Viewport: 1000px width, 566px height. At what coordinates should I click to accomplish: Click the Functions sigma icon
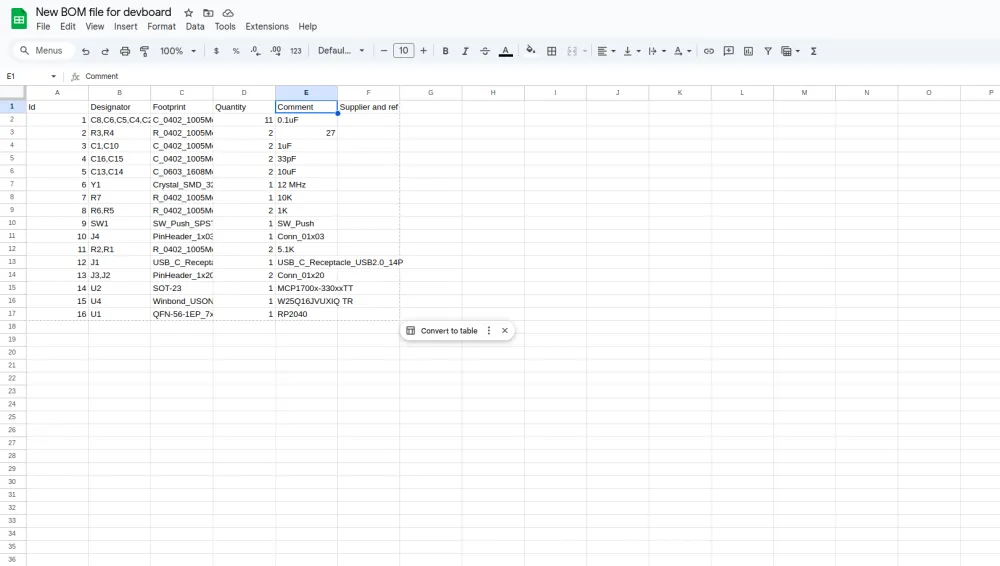tap(813, 51)
